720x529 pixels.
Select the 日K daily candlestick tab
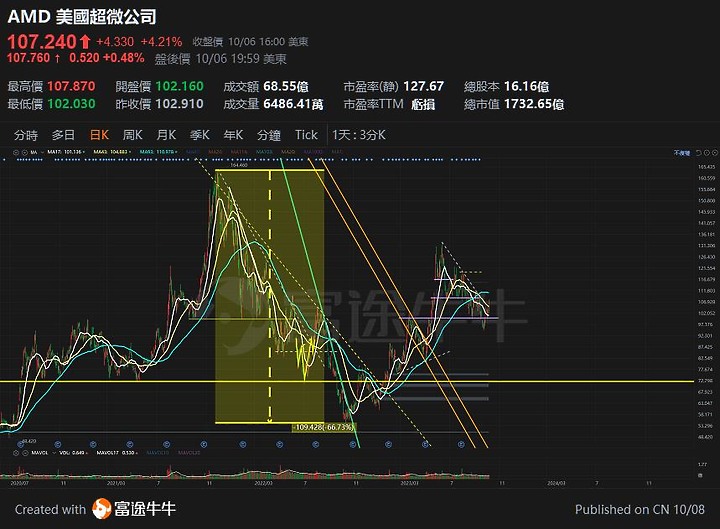click(x=99, y=135)
